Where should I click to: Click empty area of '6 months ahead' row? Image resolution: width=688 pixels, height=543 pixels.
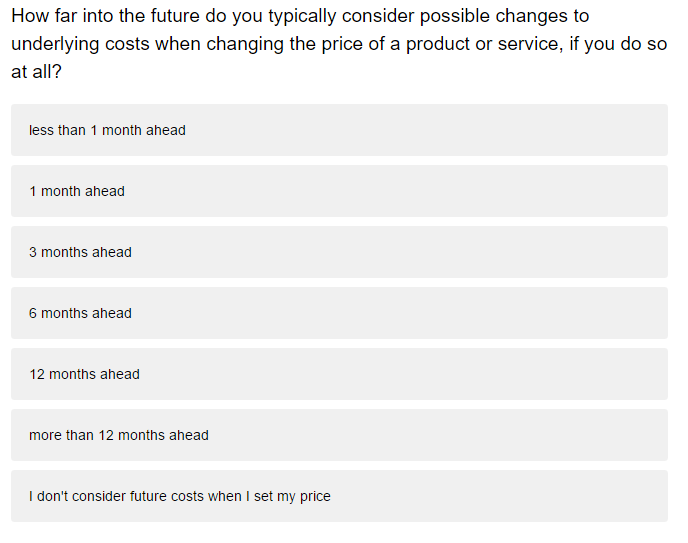[x=395, y=313]
